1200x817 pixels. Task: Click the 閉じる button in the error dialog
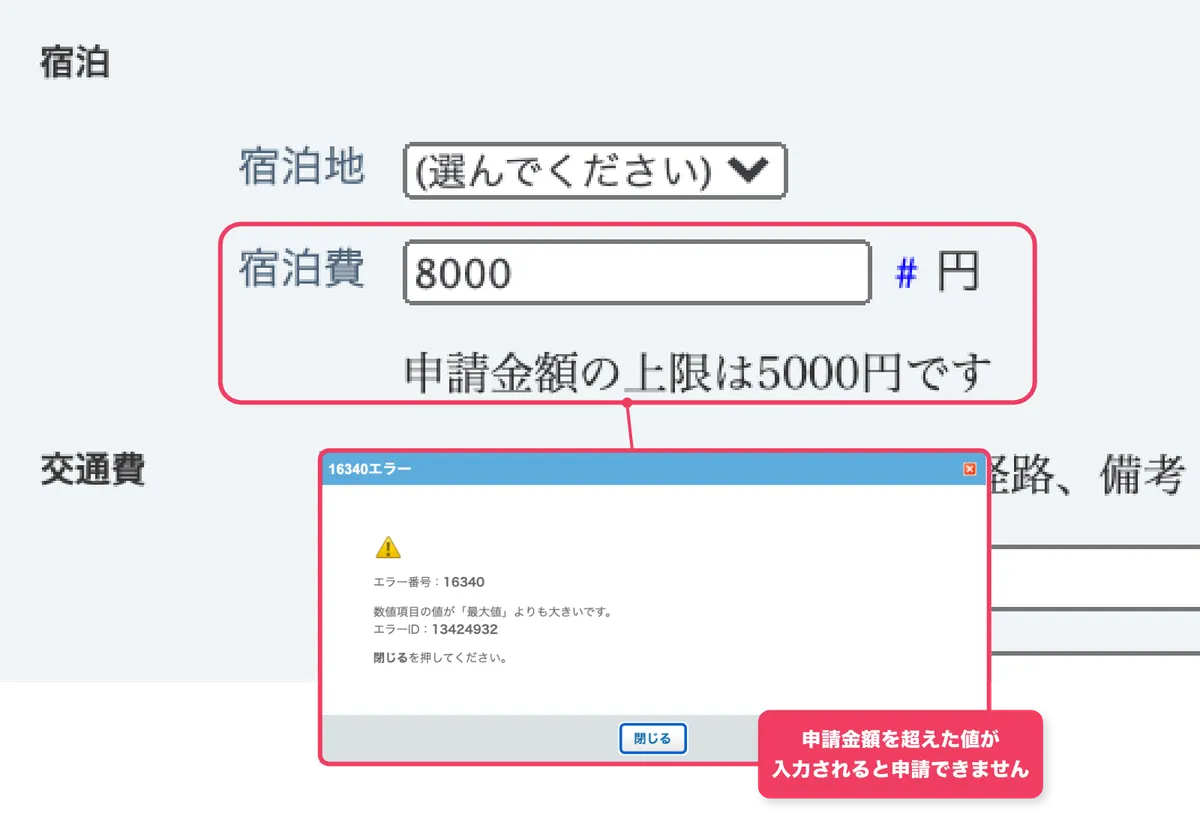(x=653, y=739)
